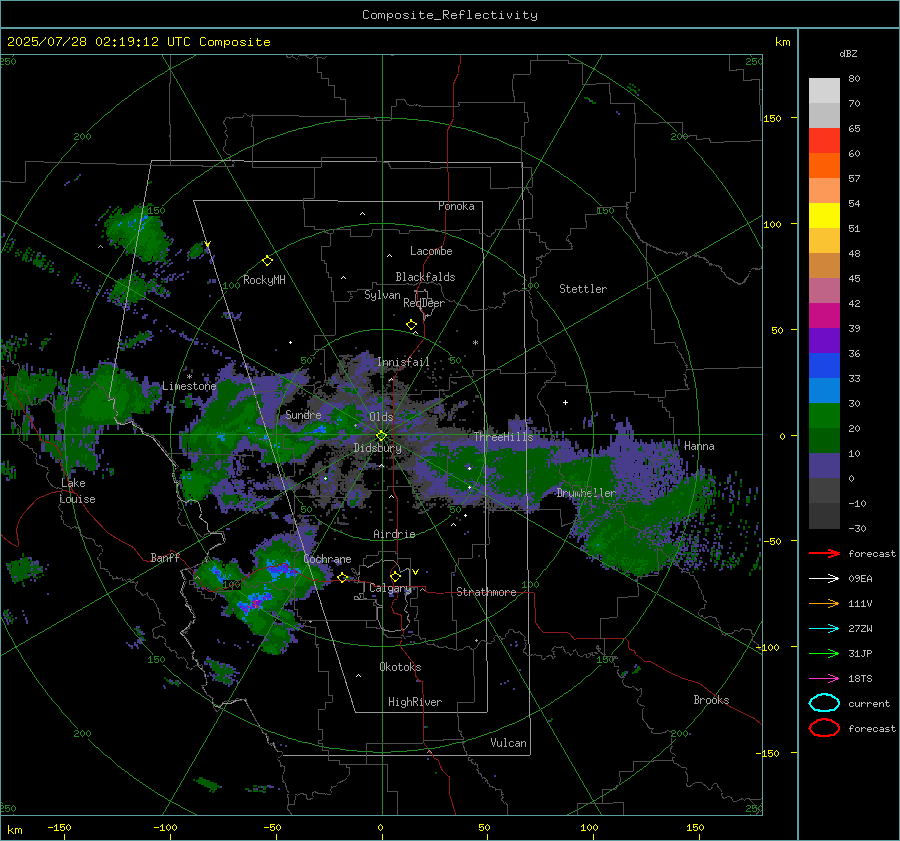
Task: Click the Composite_Reflectivity title
Action: (450, 15)
